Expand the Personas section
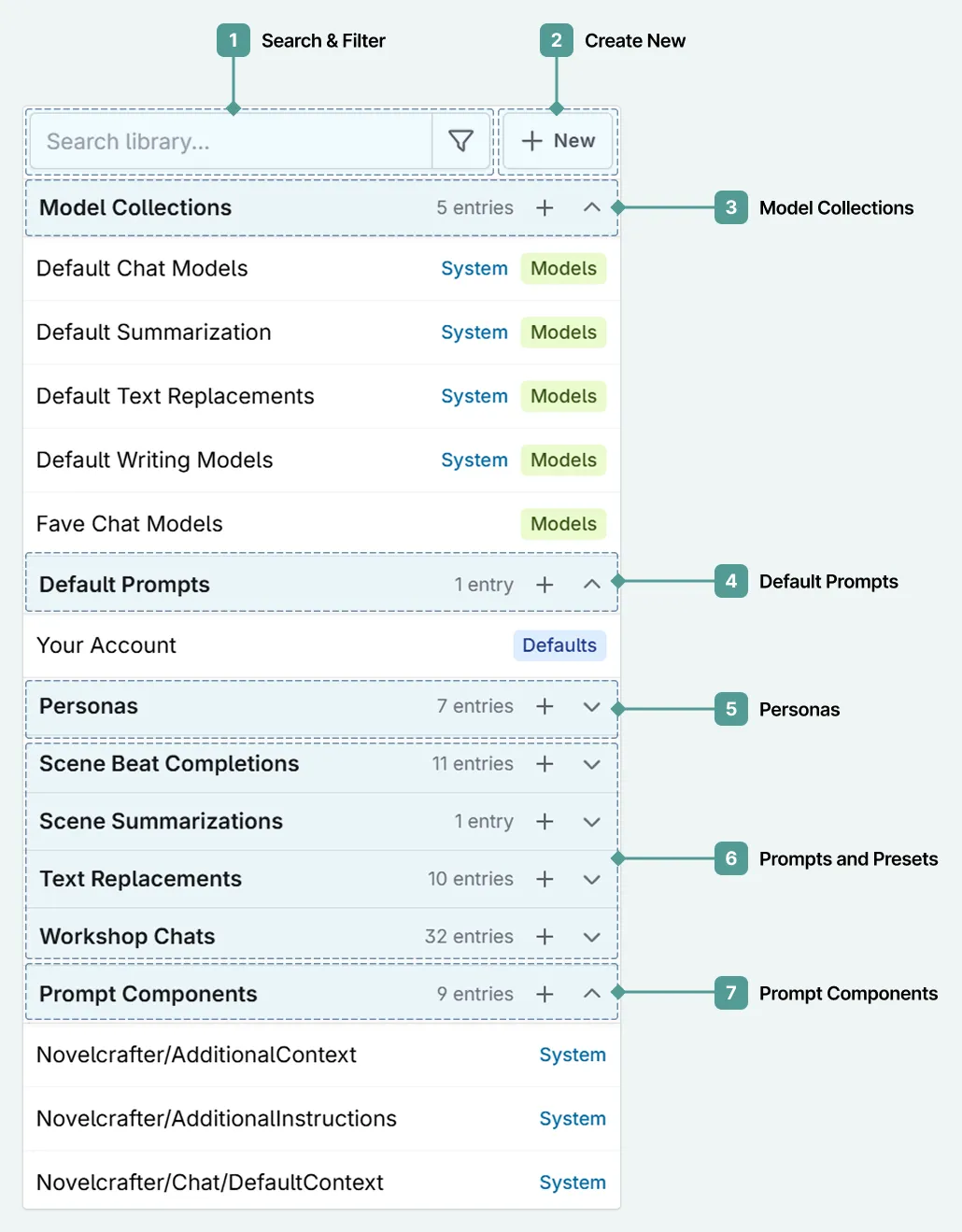 (591, 707)
